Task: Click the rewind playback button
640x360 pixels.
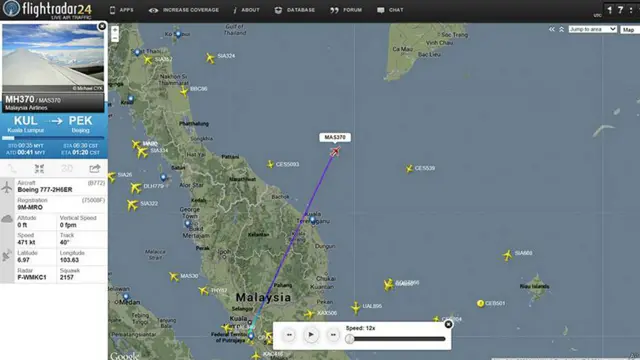Action: [289, 335]
